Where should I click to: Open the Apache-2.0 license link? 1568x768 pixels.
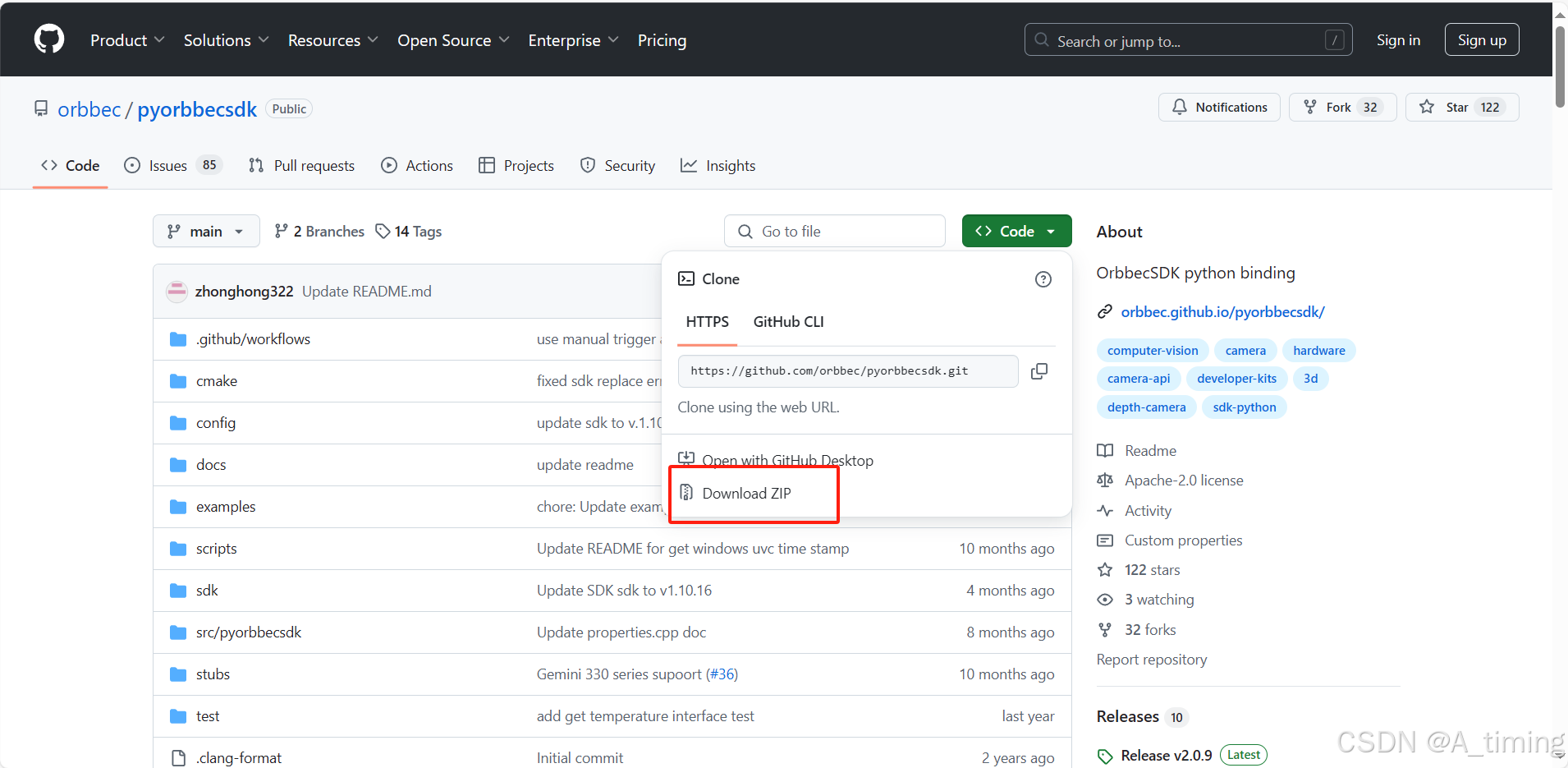1184,481
